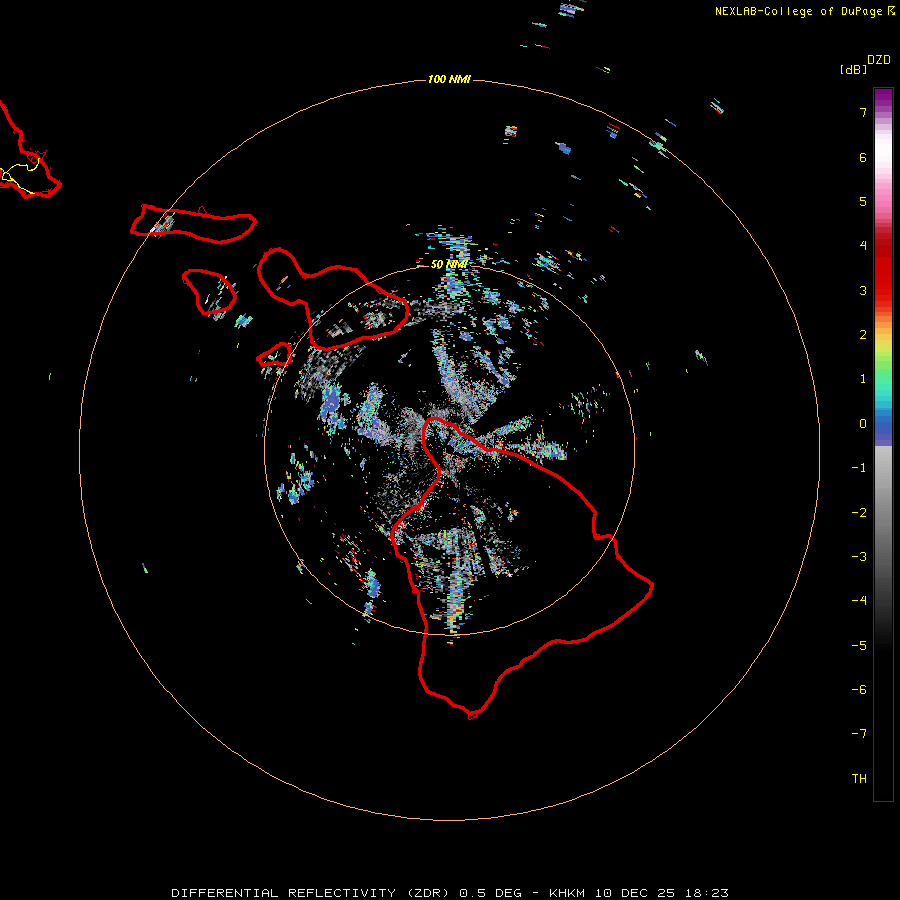Click inside the small Kahoolawe island outline
Viewport: 900px width, 900px height.
[x=274, y=355]
